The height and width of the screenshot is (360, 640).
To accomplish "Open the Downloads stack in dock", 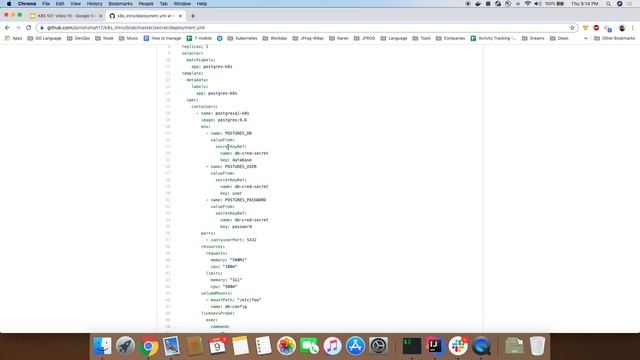I will (x=514, y=346).
